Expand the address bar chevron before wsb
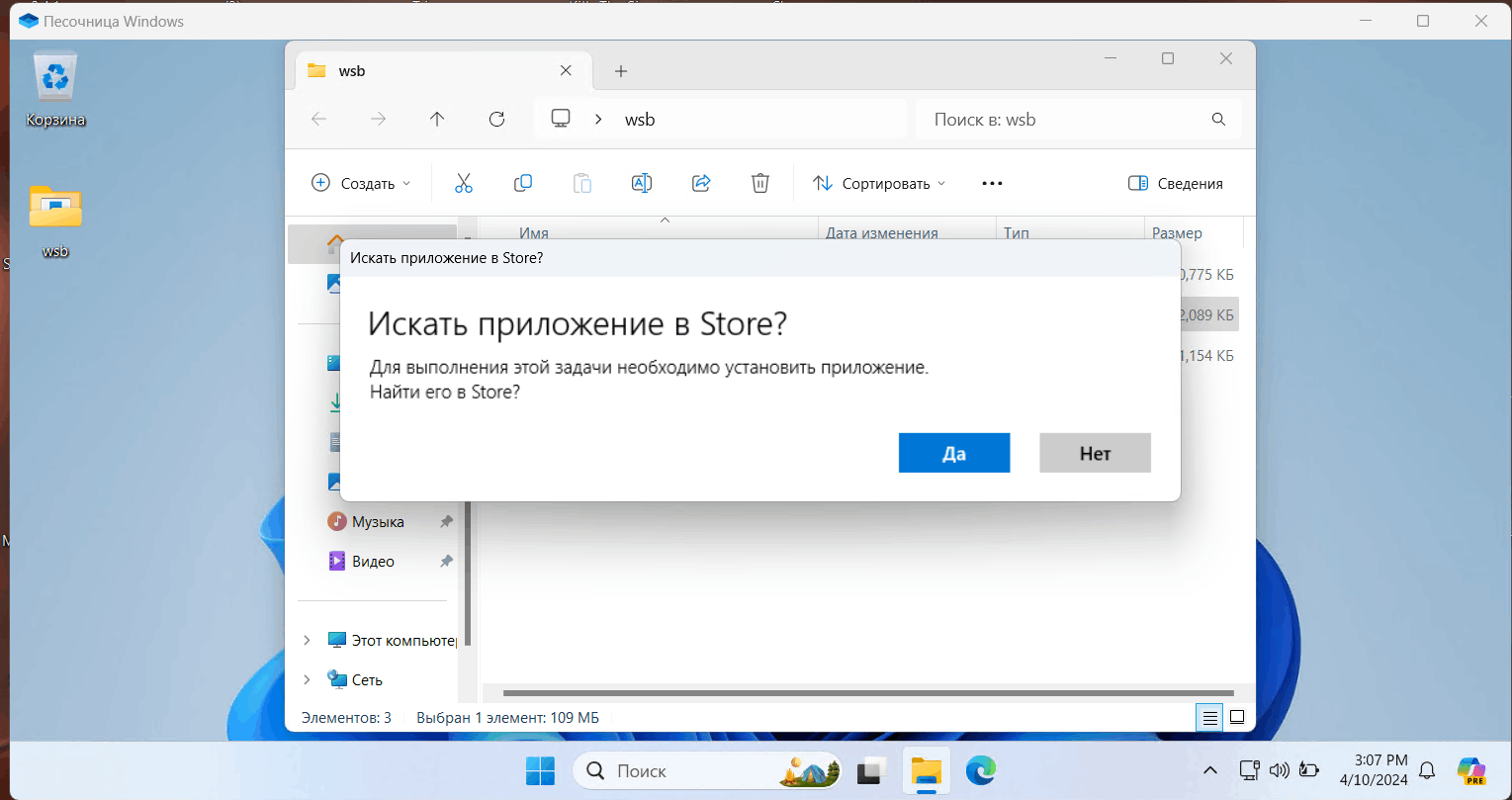 tap(598, 119)
